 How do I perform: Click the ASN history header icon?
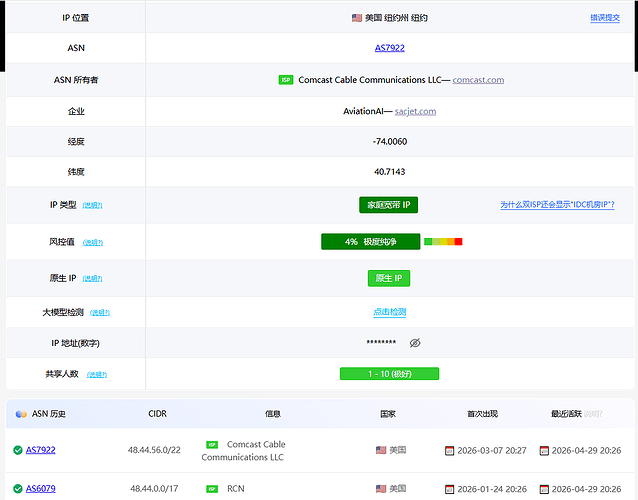coord(21,414)
